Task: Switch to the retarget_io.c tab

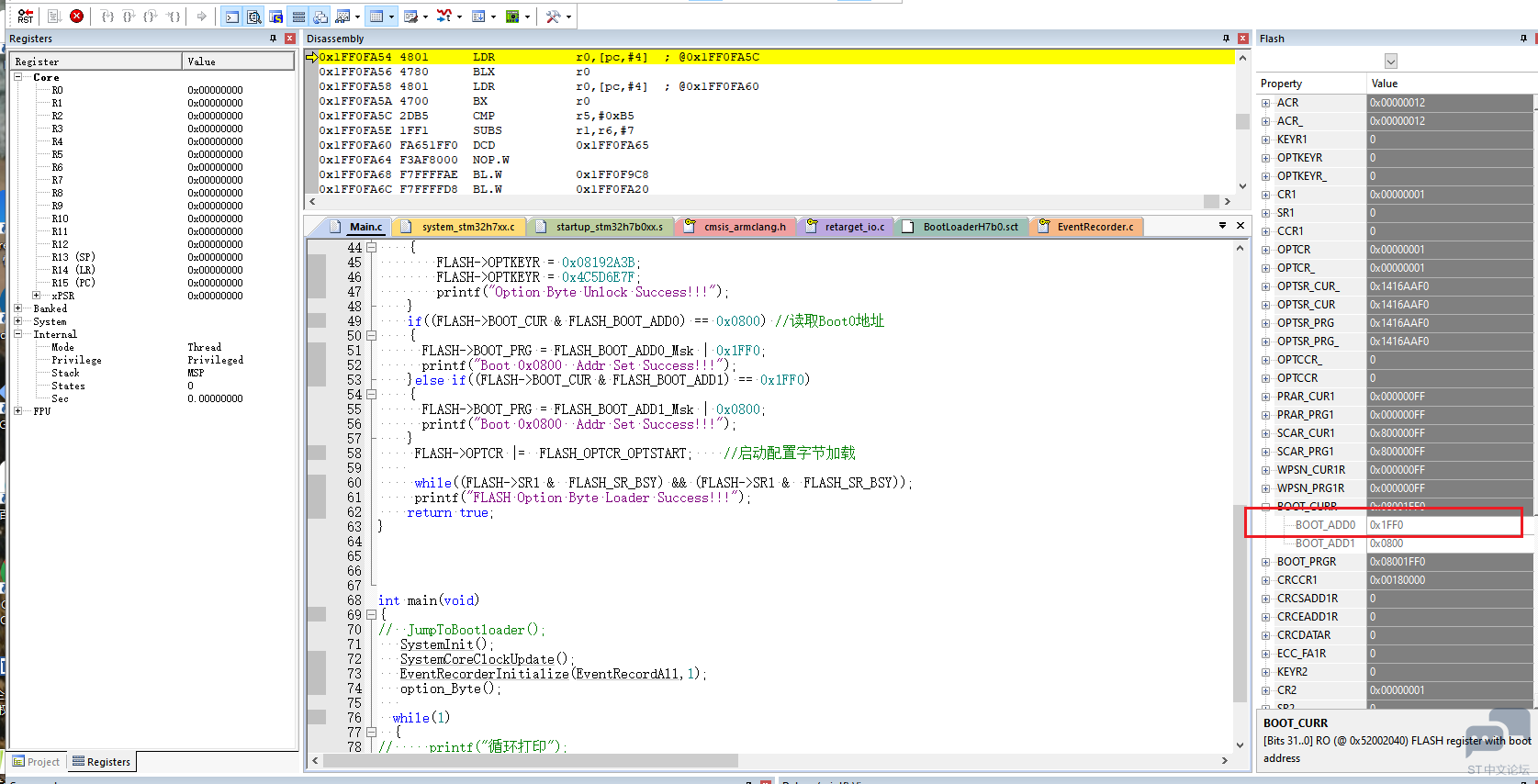Action: pyautogui.click(x=846, y=227)
